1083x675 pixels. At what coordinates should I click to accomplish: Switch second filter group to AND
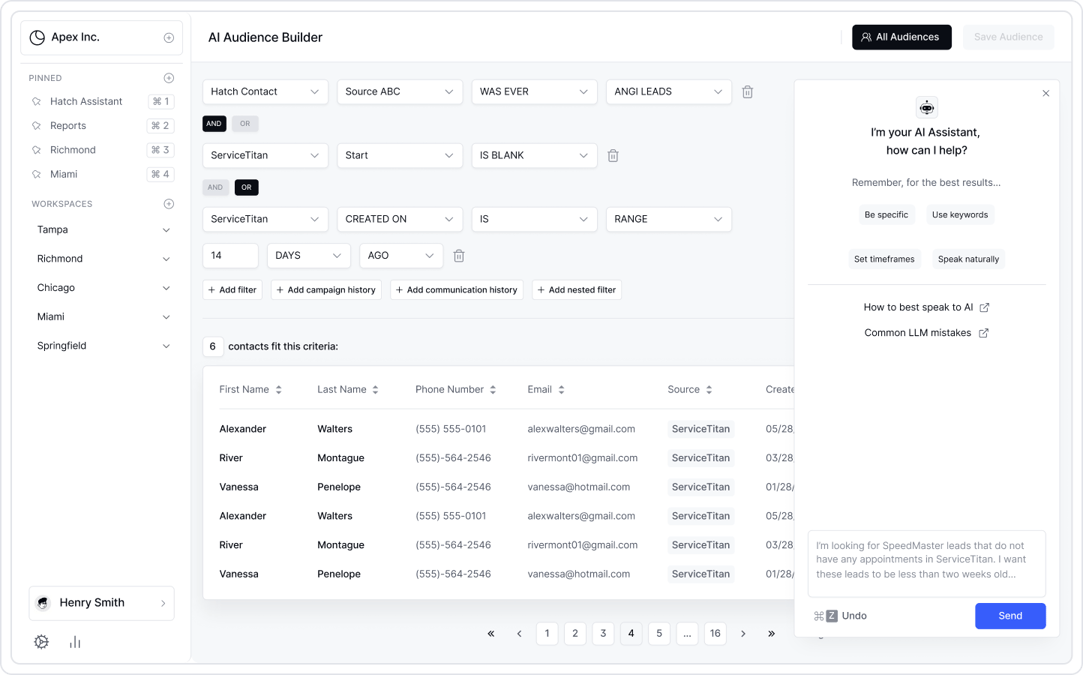(215, 187)
